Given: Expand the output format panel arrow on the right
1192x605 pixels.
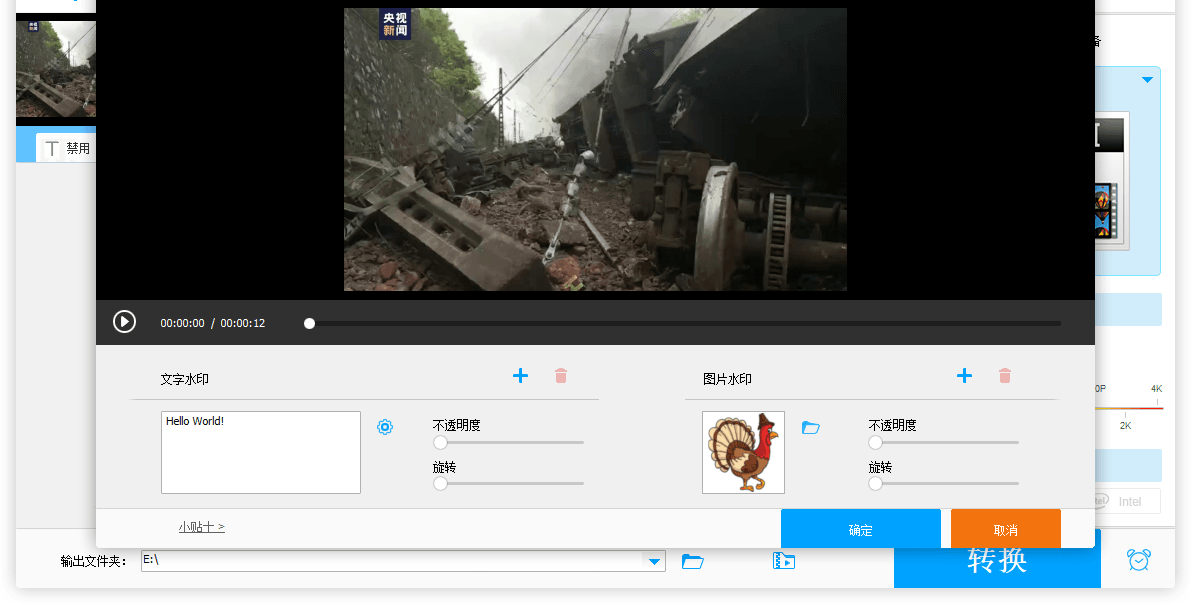Looking at the screenshot, I should point(1148,80).
